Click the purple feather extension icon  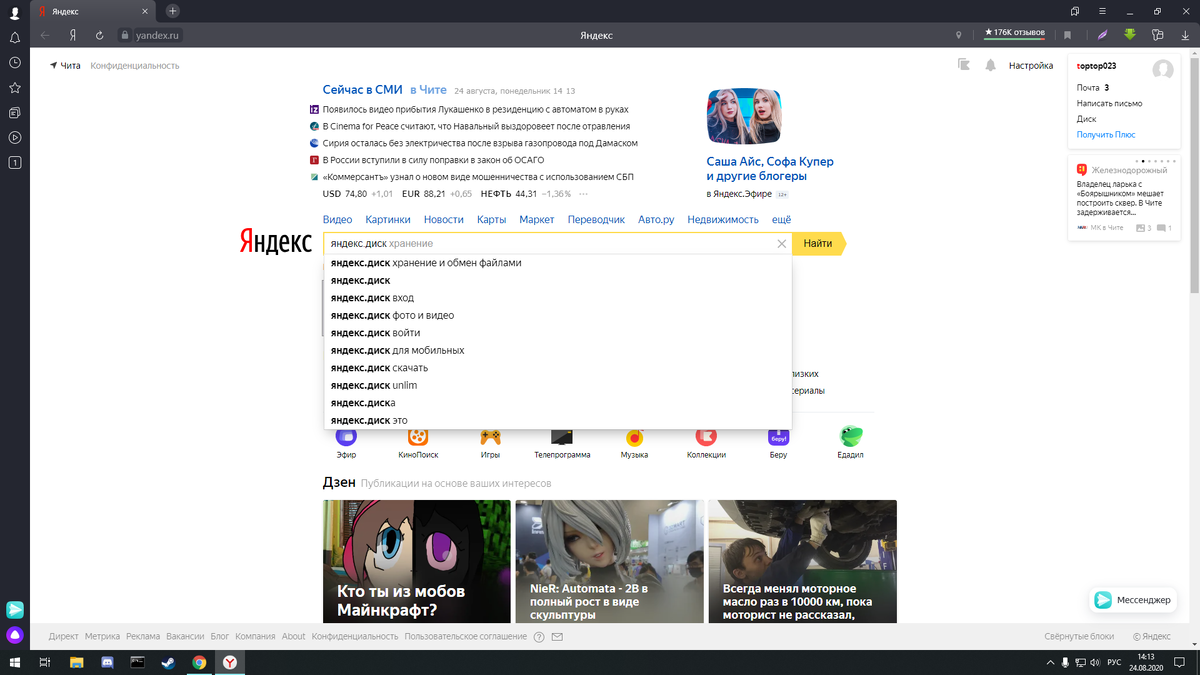(1103, 35)
